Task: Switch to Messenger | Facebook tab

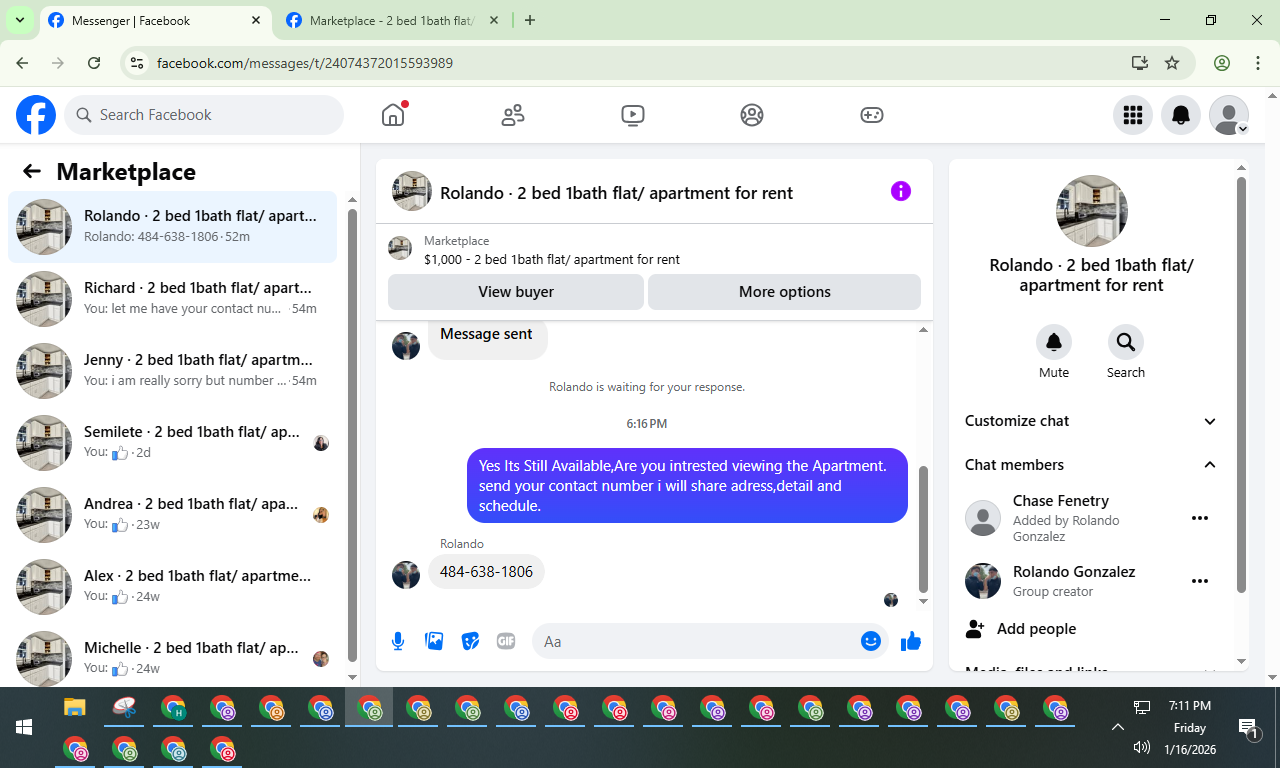Action: tap(157, 20)
